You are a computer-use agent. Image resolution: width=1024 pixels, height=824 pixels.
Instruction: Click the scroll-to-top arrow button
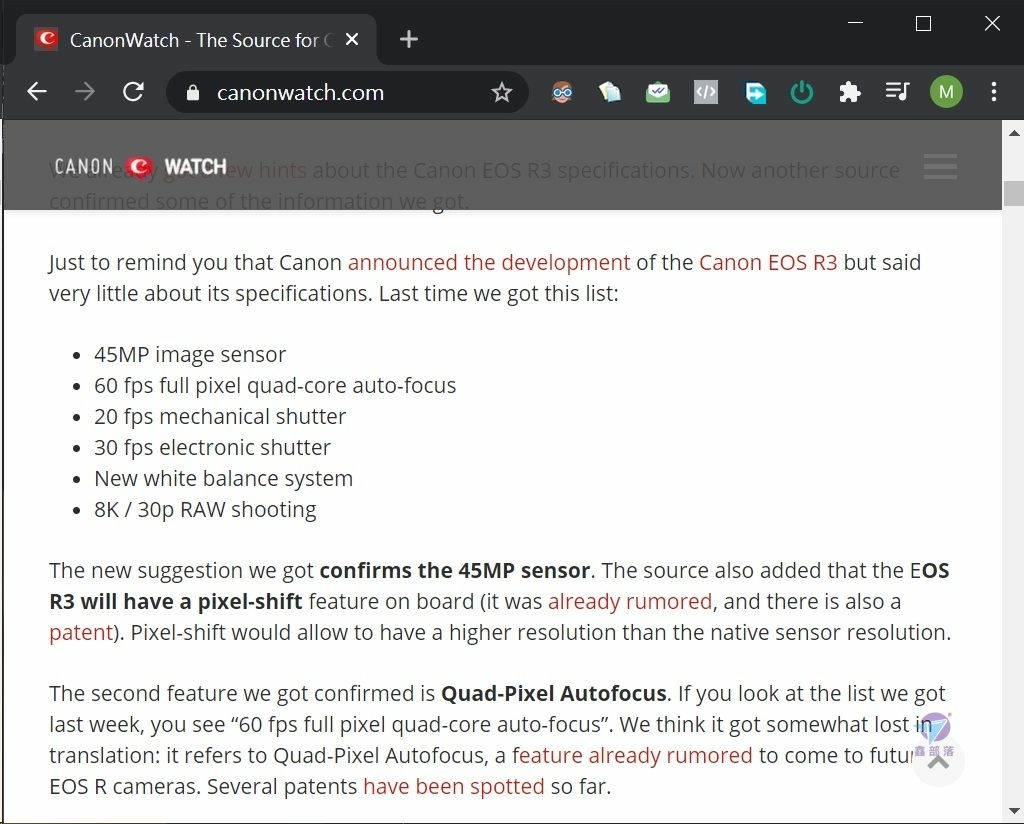pyautogui.click(x=938, y=760)
